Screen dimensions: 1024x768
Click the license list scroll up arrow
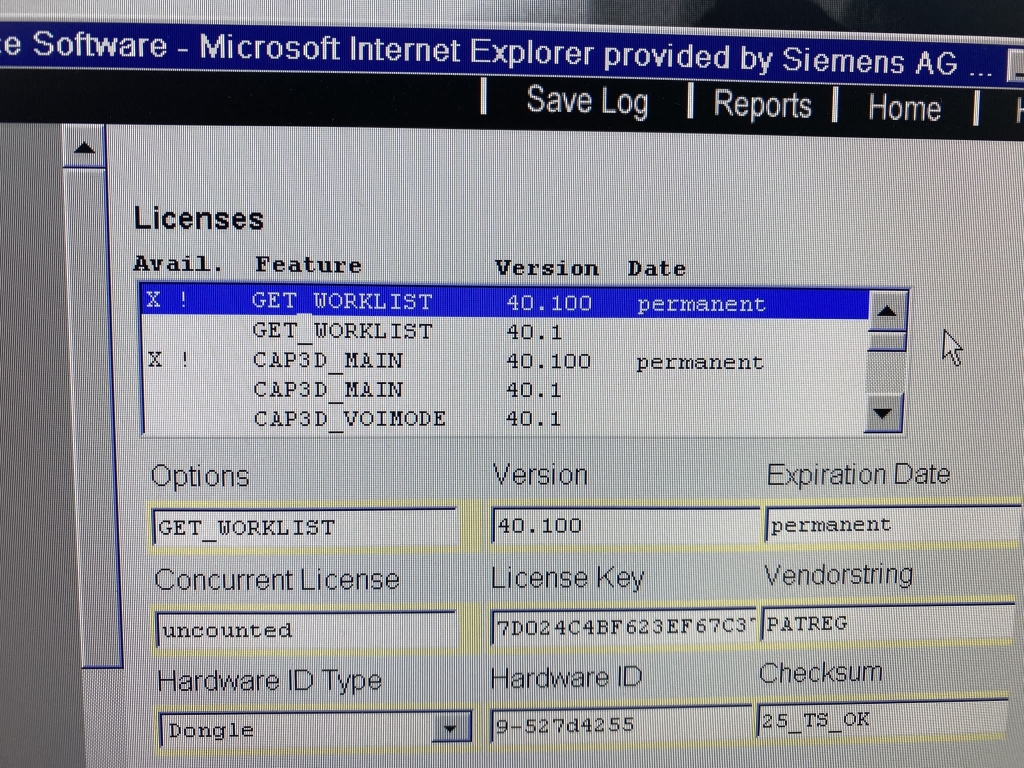pos(887,311)
